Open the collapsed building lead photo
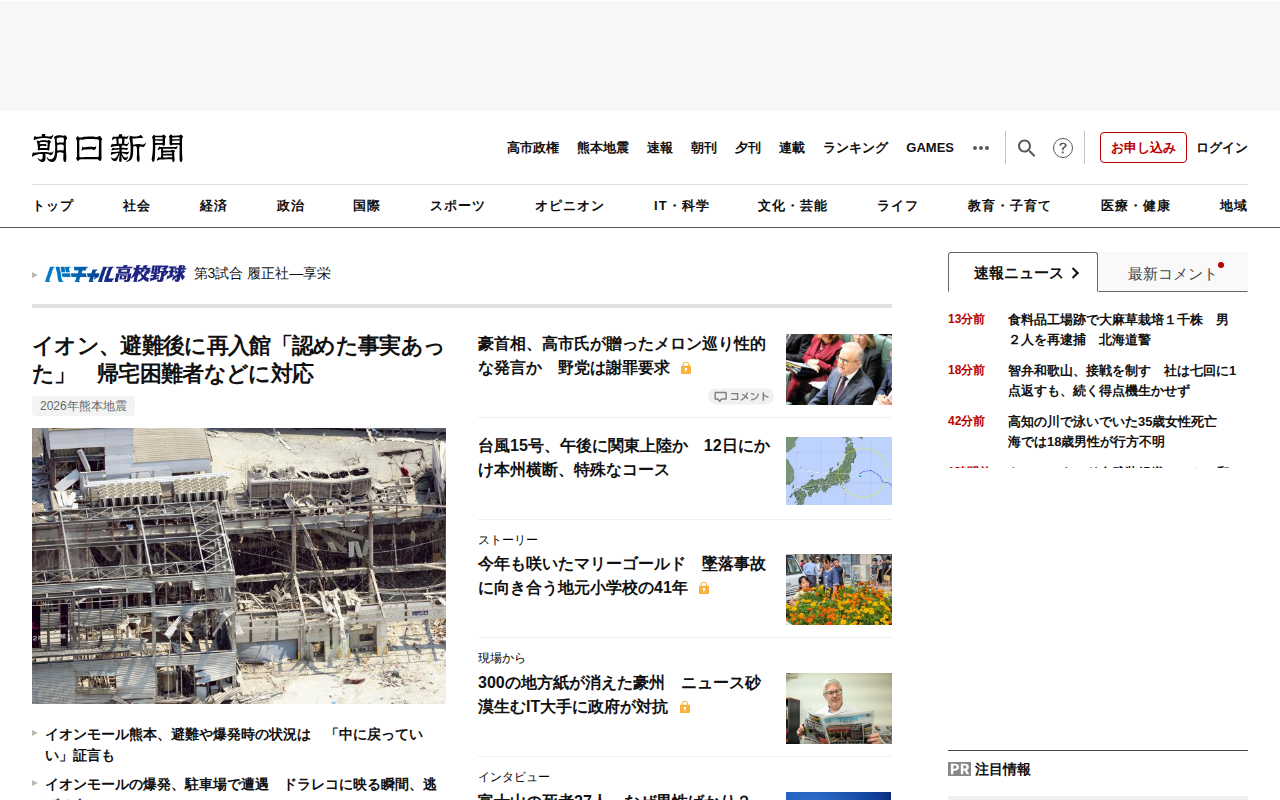Viewport: 1280px width, 800px height. 239,566
